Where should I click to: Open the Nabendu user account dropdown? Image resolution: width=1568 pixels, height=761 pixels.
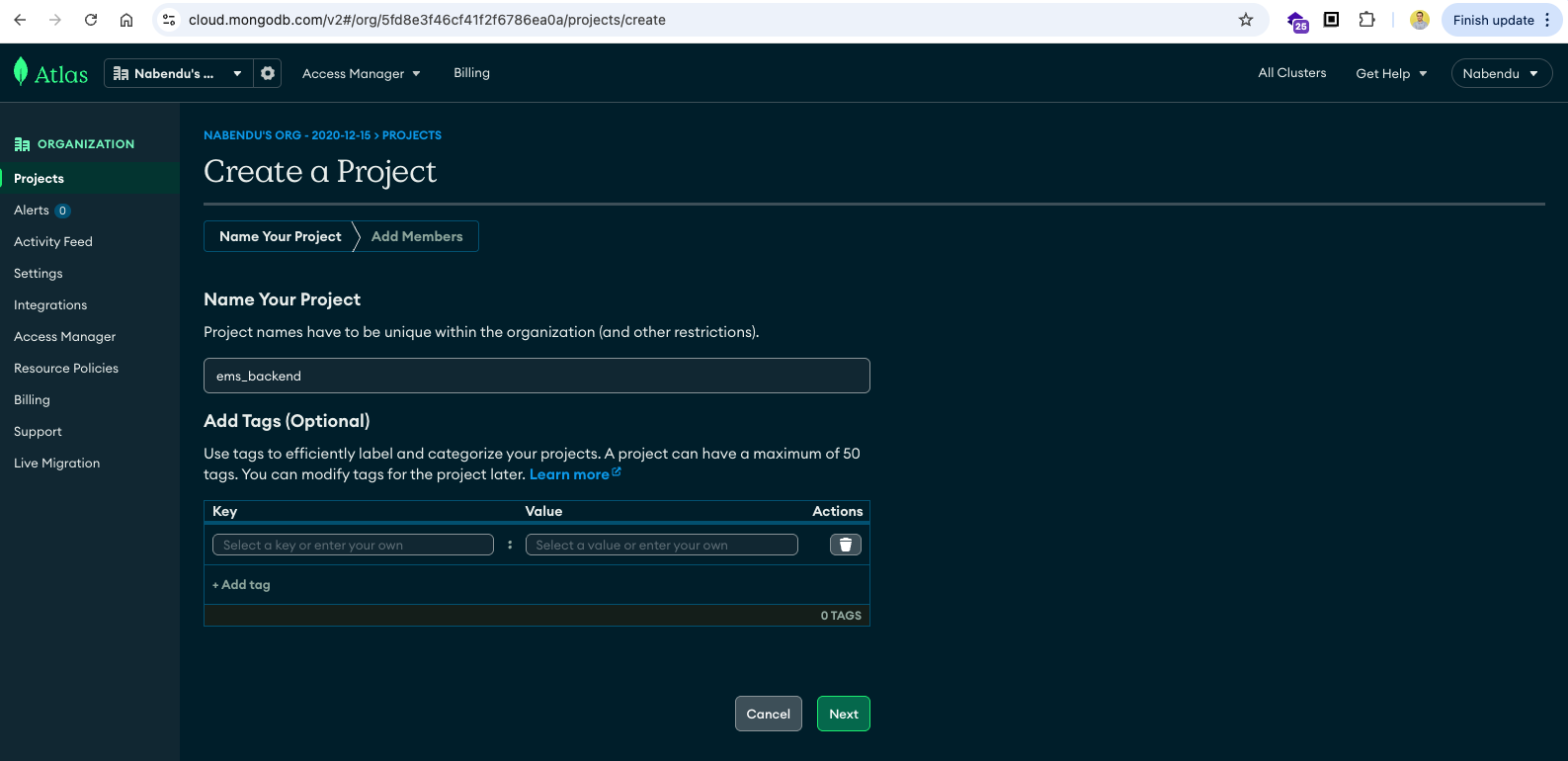[1501, 73]
